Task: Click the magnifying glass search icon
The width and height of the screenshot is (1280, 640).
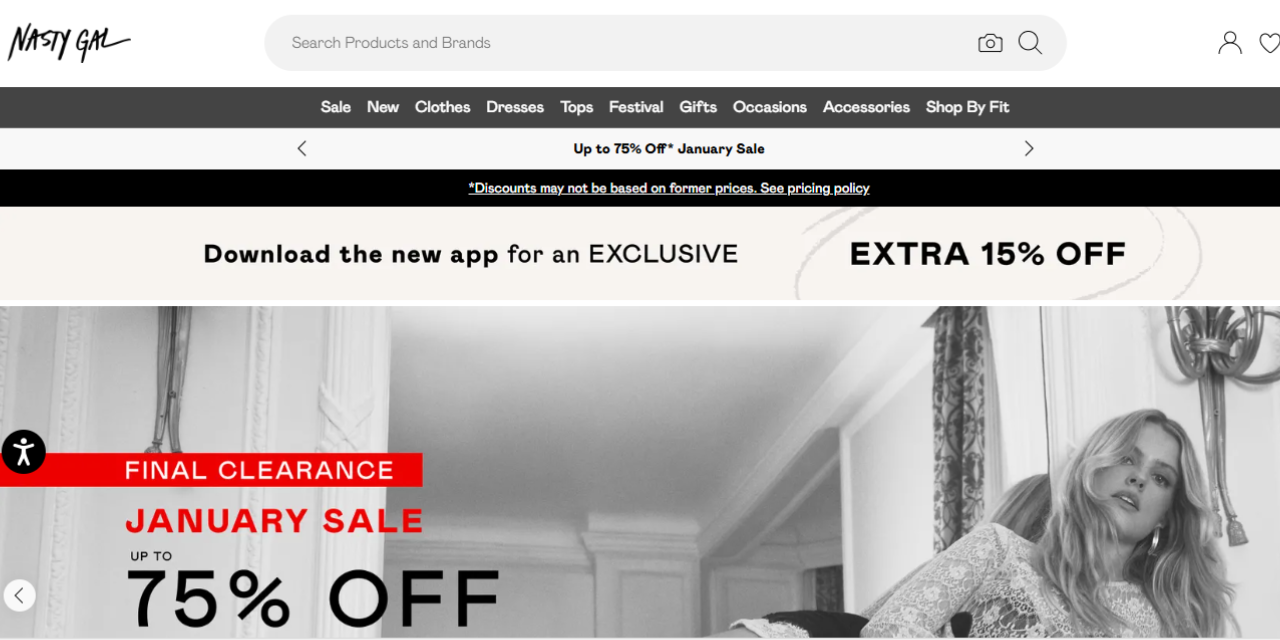Action: coord(1030,43)
